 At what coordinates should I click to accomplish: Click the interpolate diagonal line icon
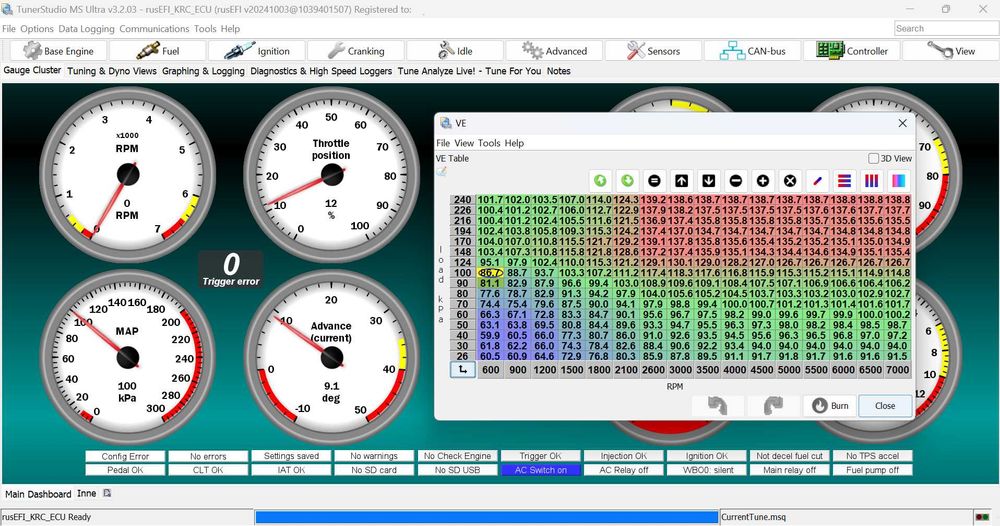(x=817, y=181)
